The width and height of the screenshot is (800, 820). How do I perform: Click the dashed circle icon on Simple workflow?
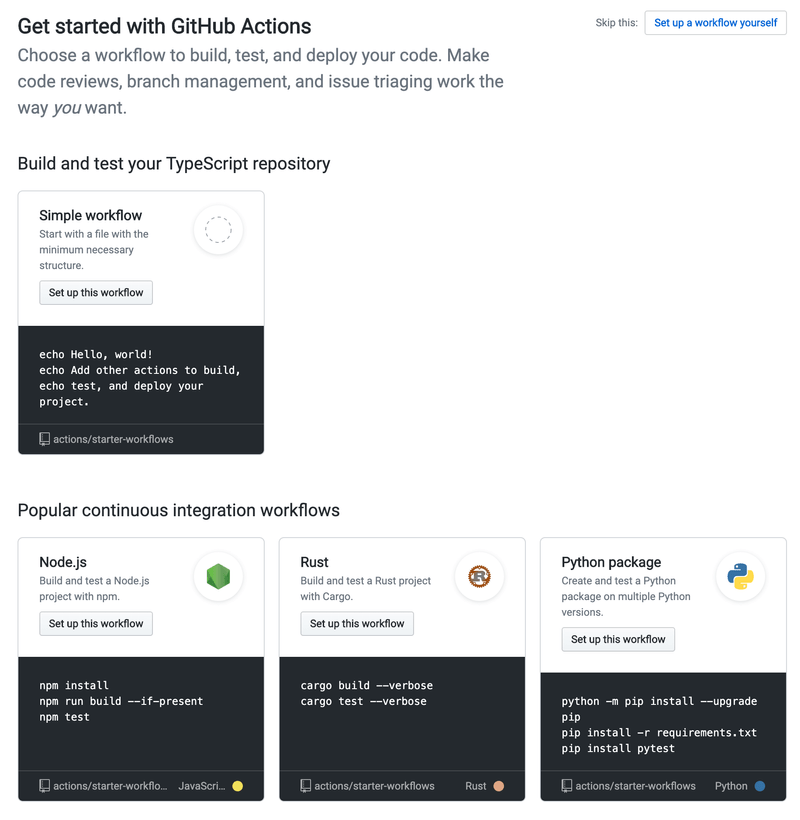[218, 230]
